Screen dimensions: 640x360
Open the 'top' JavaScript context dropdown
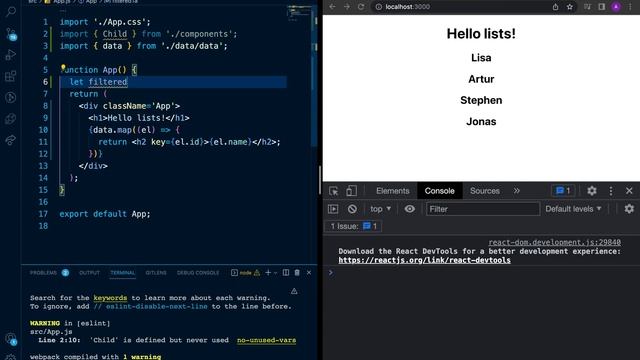coord(380,209)
